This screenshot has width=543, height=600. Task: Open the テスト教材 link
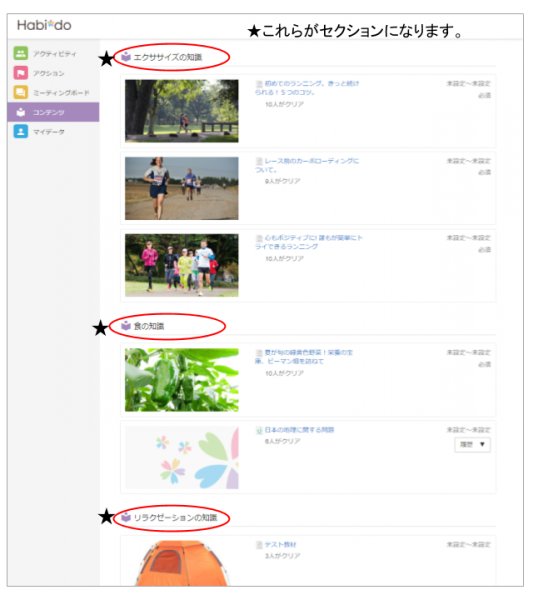point(280,545)
